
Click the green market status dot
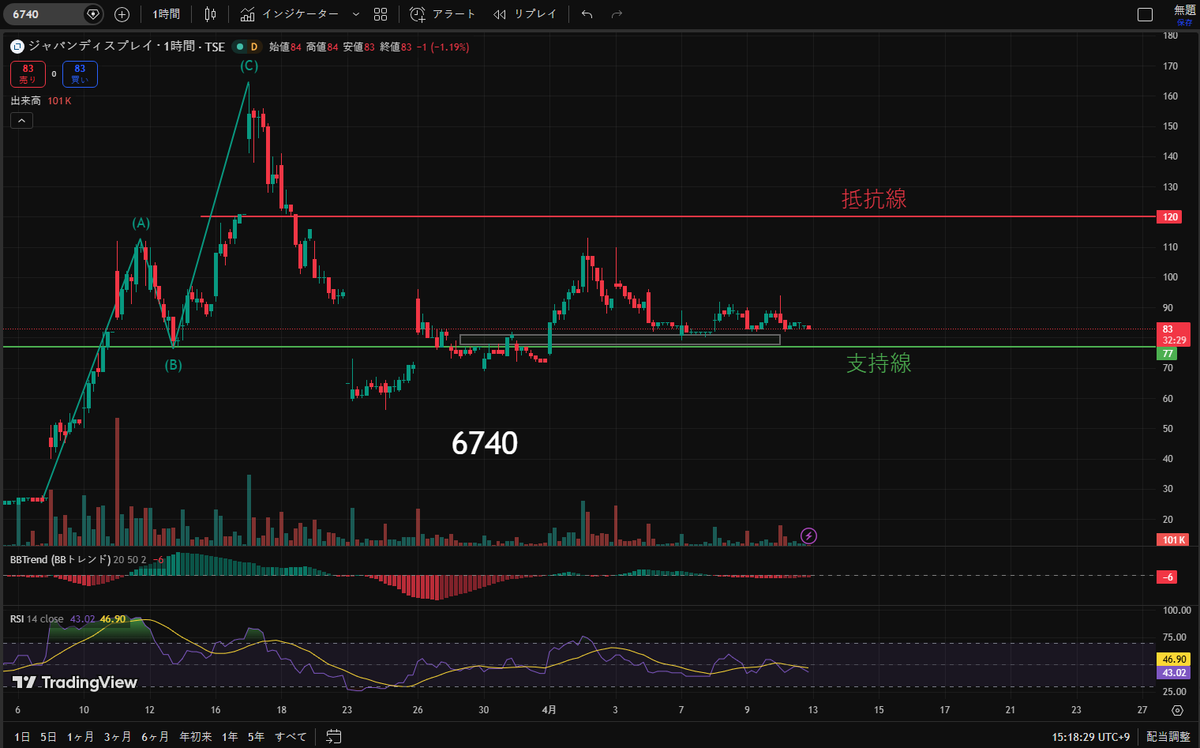239,47
